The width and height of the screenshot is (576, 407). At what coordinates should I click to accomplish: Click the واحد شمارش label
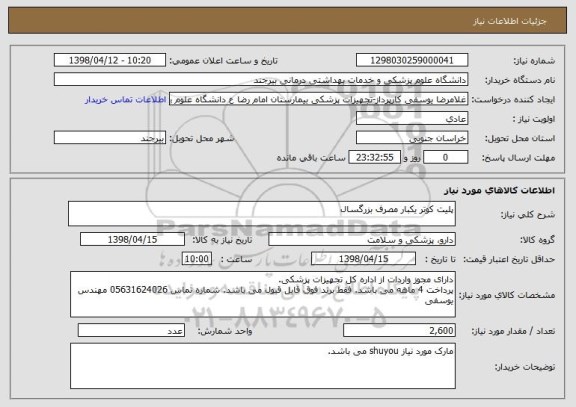click(225, 331)
